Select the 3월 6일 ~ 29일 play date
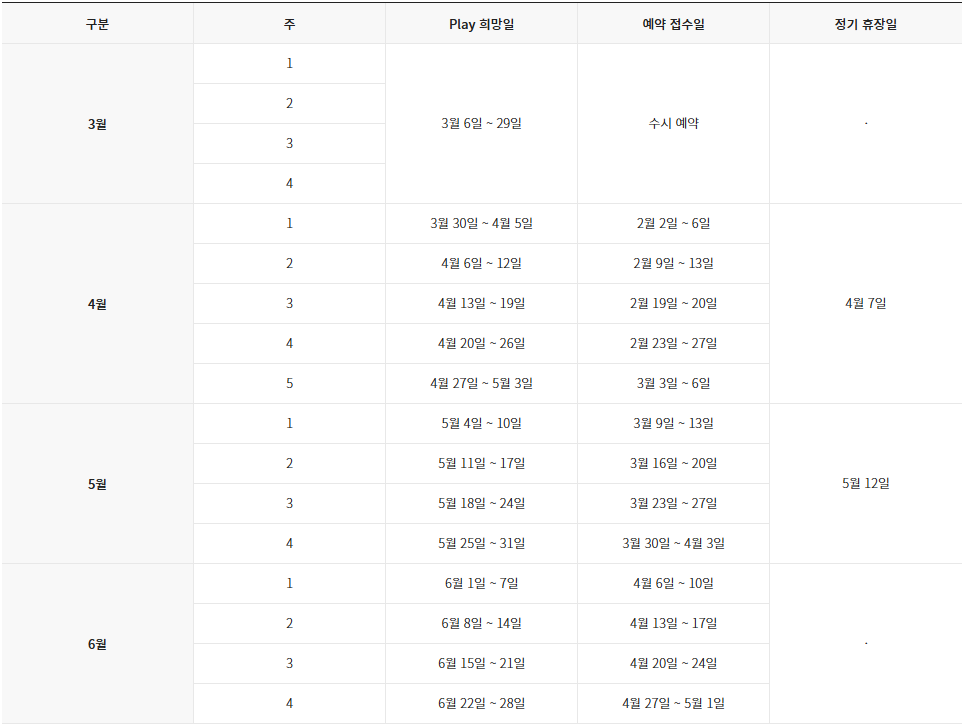This screenshot has width=963, height=726. (x=481, y=124)
